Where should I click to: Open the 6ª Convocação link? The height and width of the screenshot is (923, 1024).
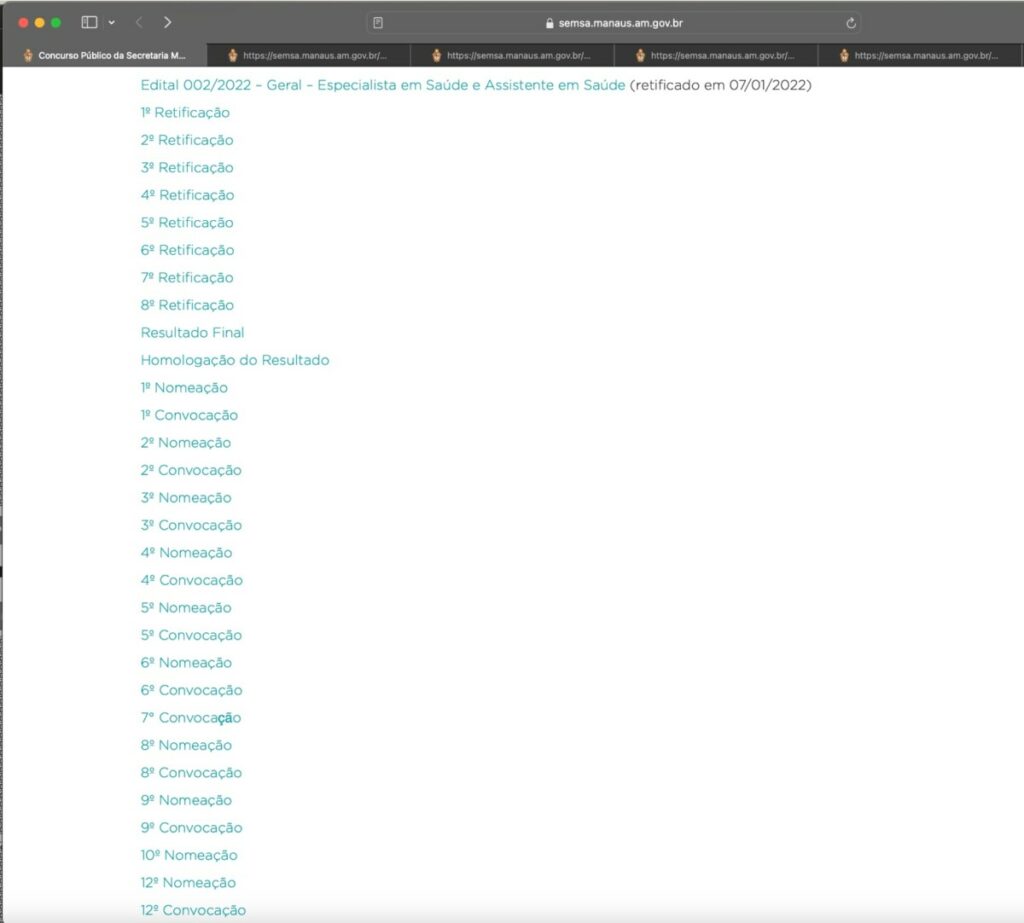click(191, 689)
